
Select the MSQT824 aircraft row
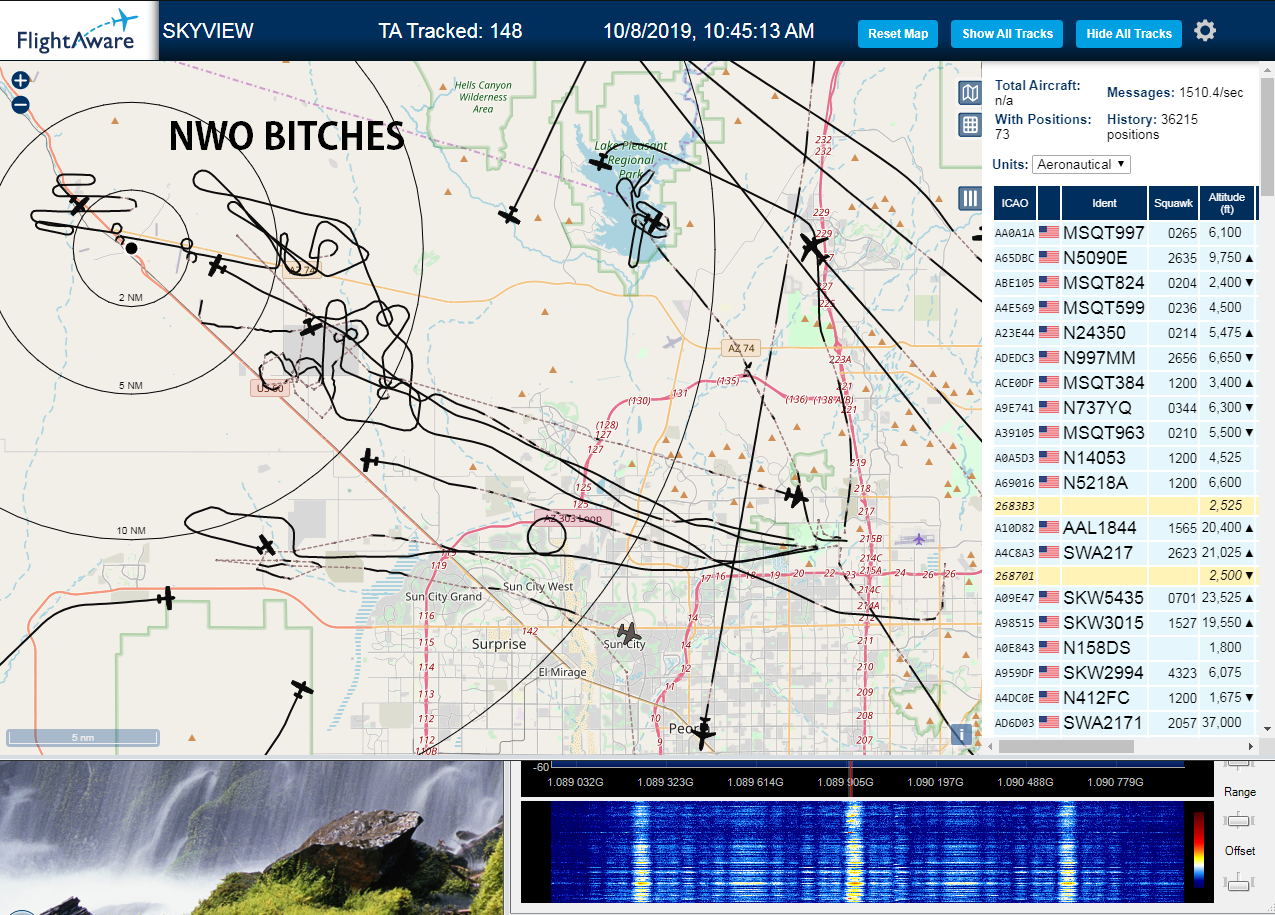click(1124, 282)
